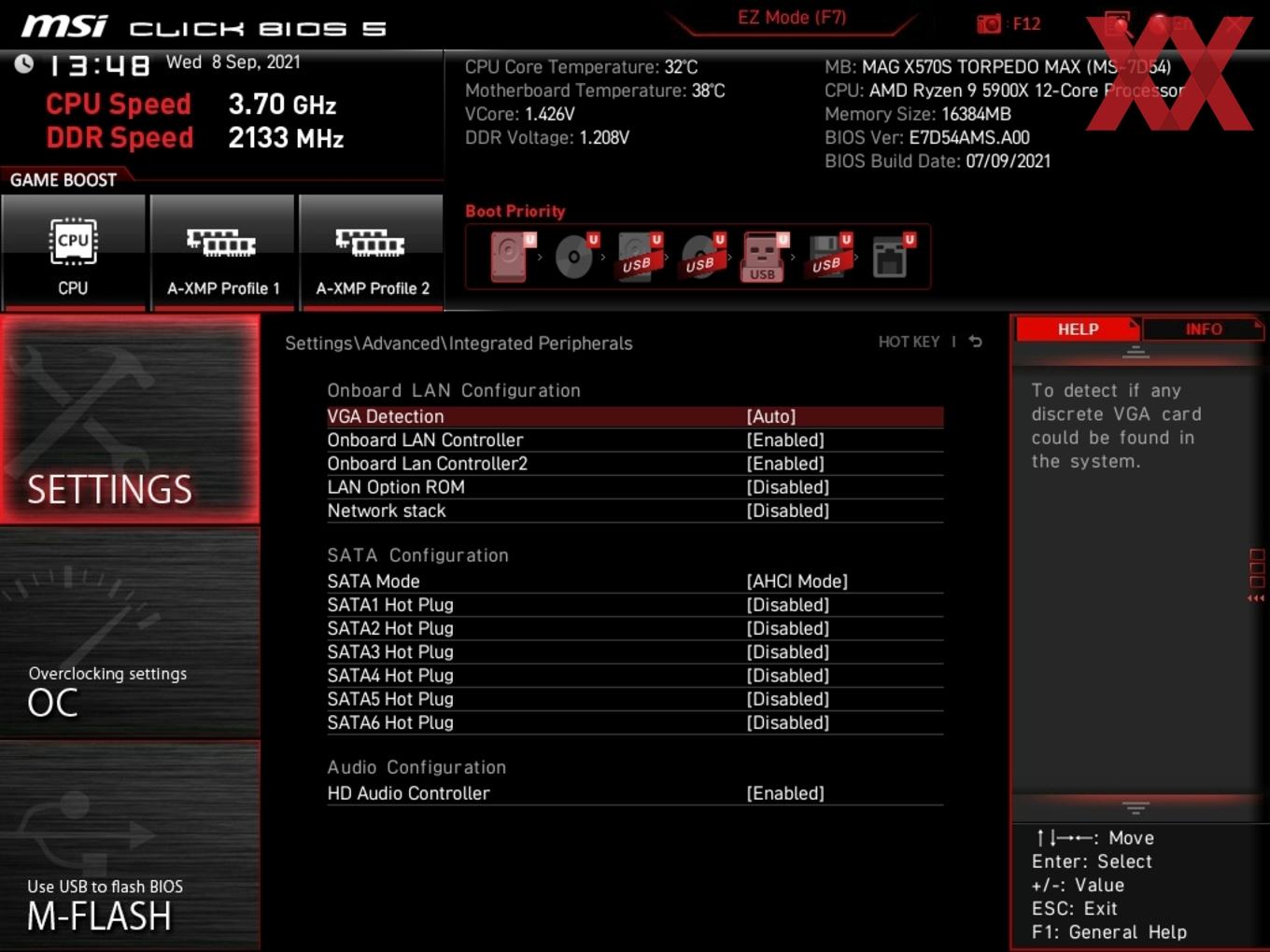
Task: Select the CD/DVD boot device icon
Action: pyautogui.click(x=575, y=257)
